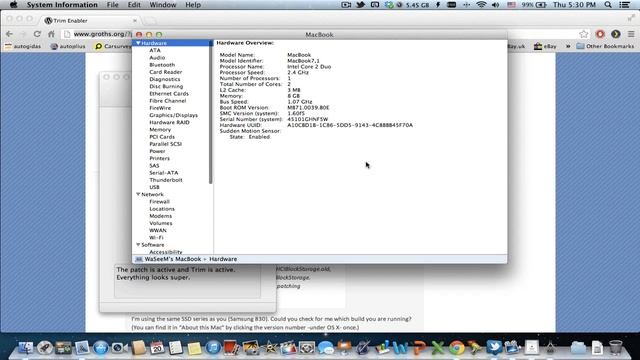Image resolution: width=640 pixels, height=360 pixels.
Task: Click US flag input source icon
Action: click(511, 5)
